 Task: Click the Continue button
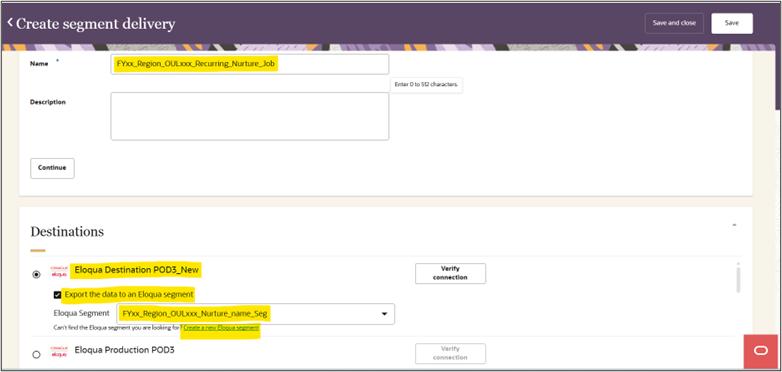pyautogui.click(x=52, y=168)
